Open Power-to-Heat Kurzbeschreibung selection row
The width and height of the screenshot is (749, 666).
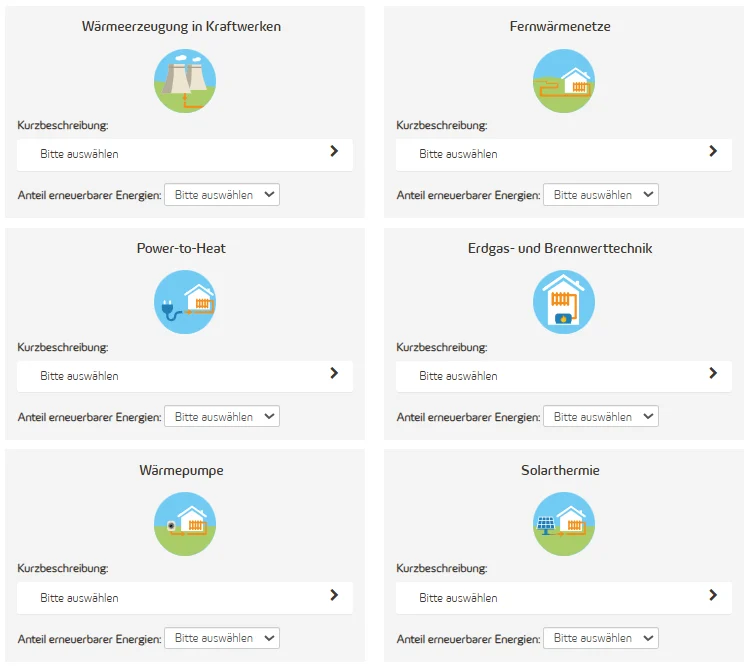(x=185, y=376)
